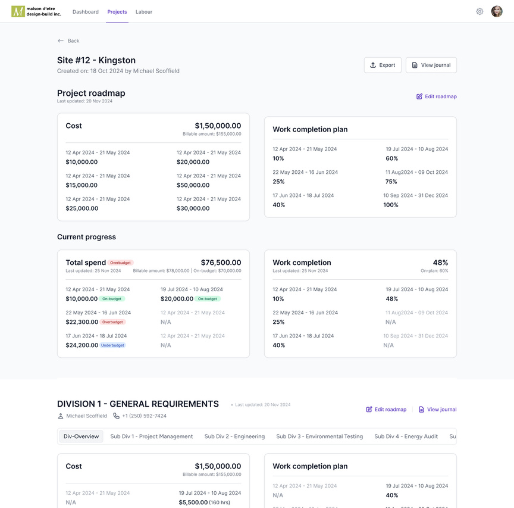Click the edit icon in Division 1 header
This screenshot has width=514, height=508.
(369, 409)
